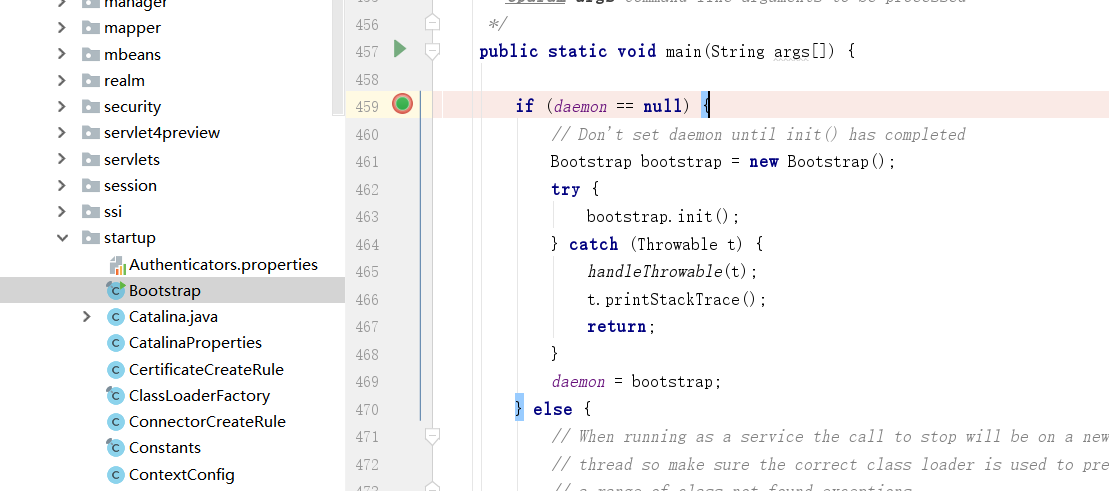Screen dimensions: 1109x491
Task: Click the mbeans folder icon
Action: click(91, 54)
